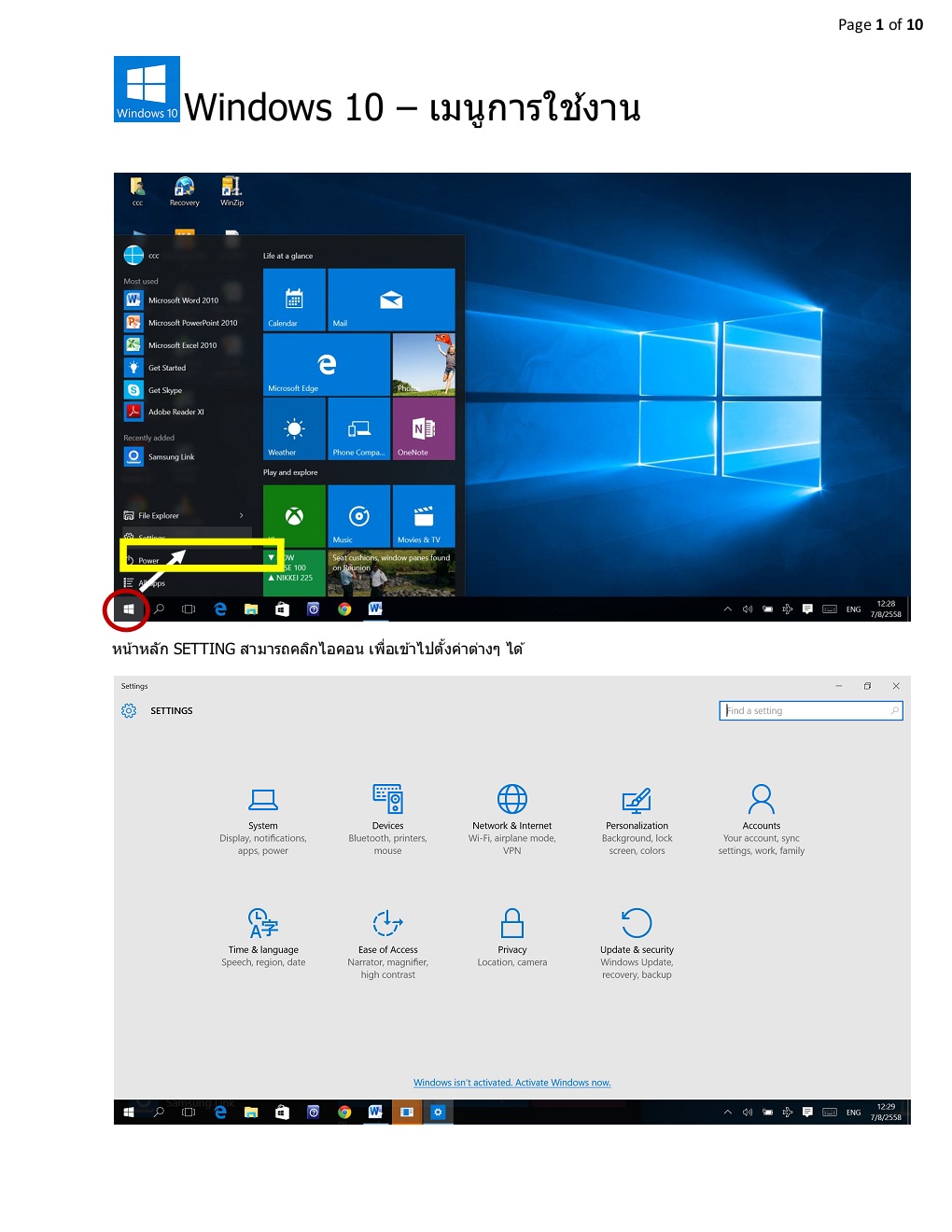Open the Recovery desktop shortcut
Image resolution: width=952 pixels, height=1232 pixels.
[185, 191]
